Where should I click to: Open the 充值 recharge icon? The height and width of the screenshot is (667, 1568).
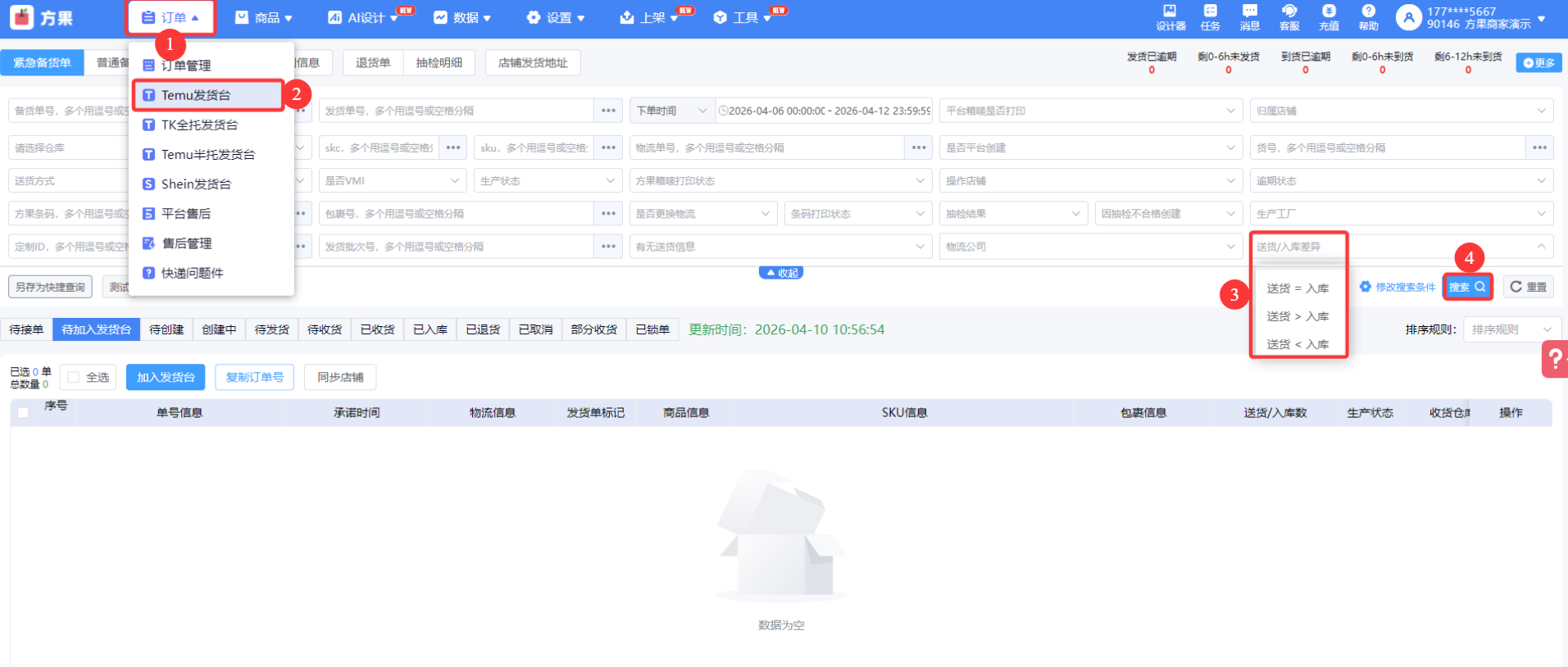tap(1329, 16)
